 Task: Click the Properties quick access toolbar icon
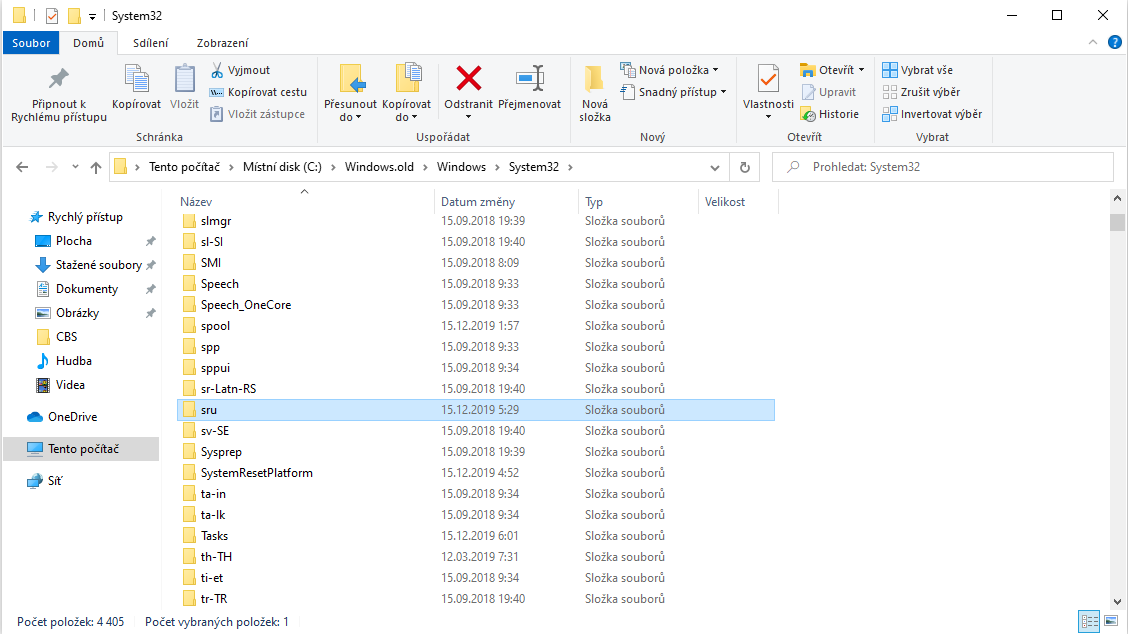coord(52,15)
